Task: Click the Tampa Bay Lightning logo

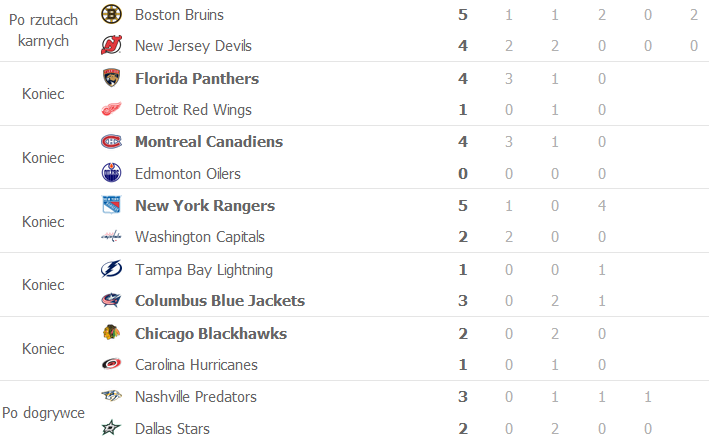Action: (x=111, y=269)
